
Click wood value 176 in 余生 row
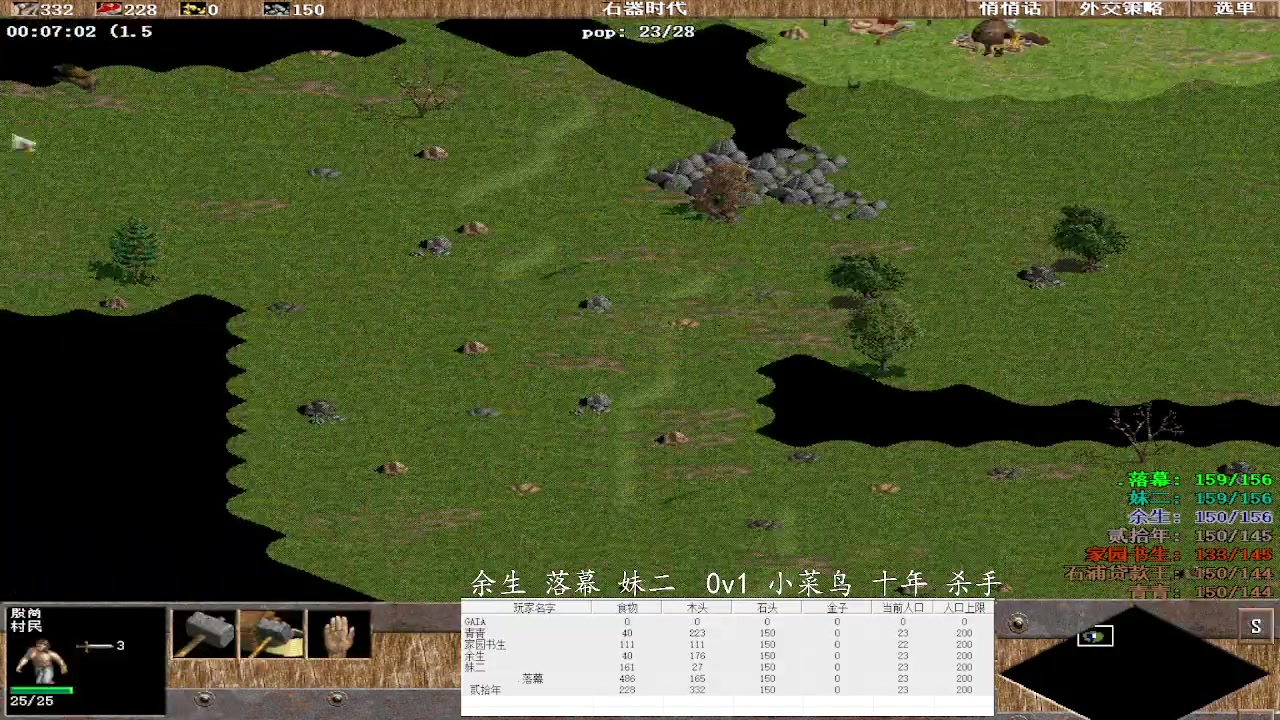pos(697,656)
